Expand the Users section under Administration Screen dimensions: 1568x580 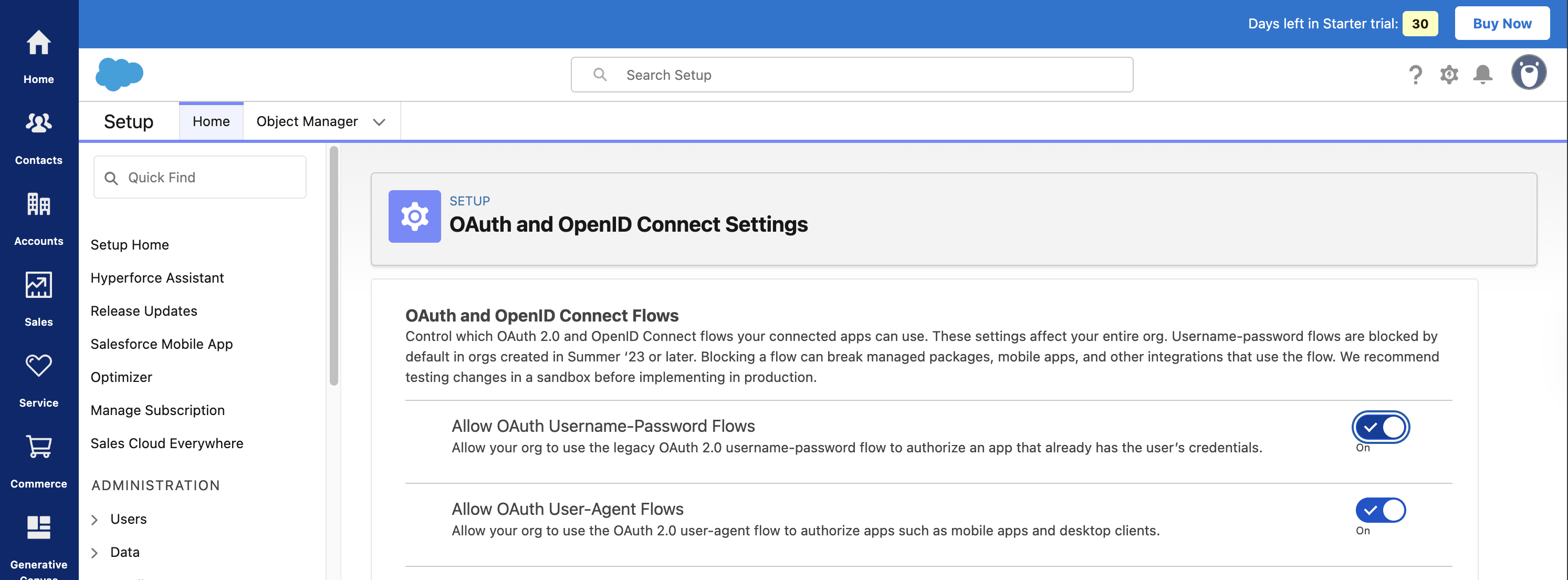point(95,520)
